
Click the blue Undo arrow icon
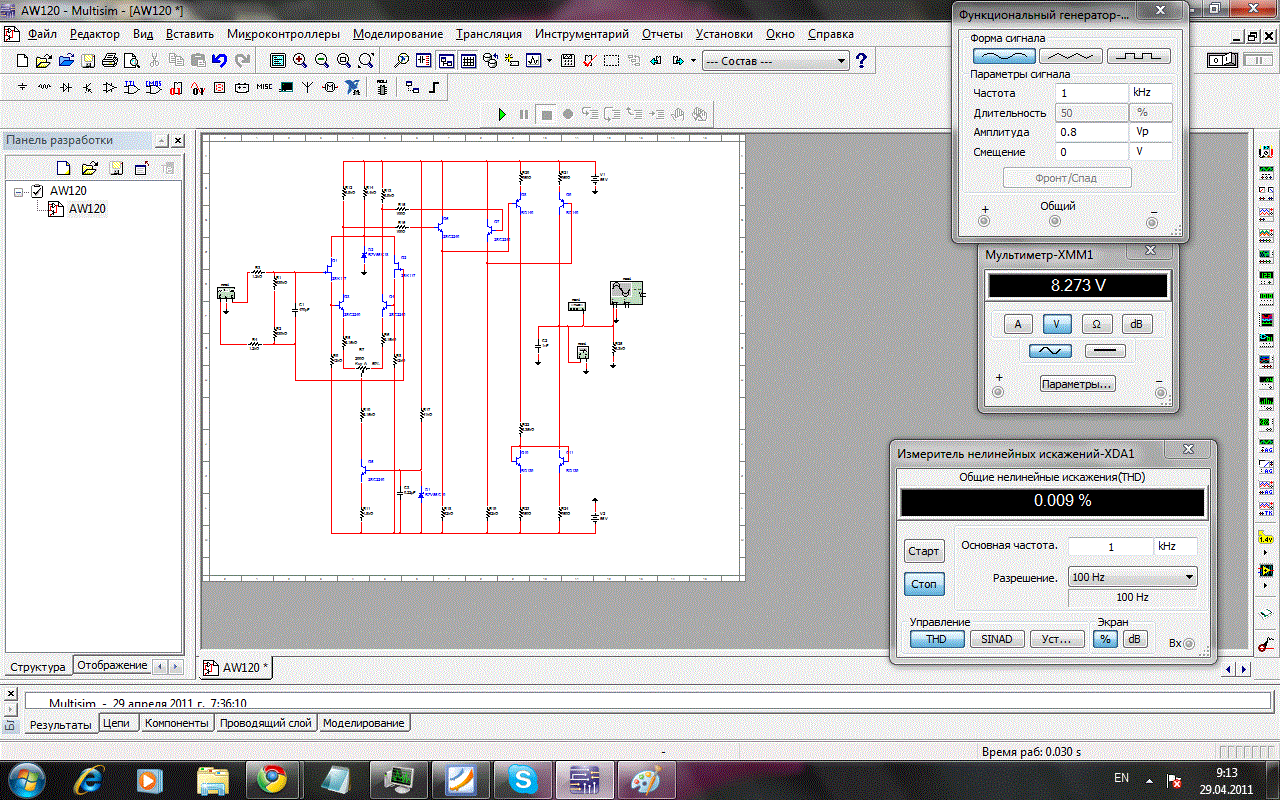click(219, 60)
